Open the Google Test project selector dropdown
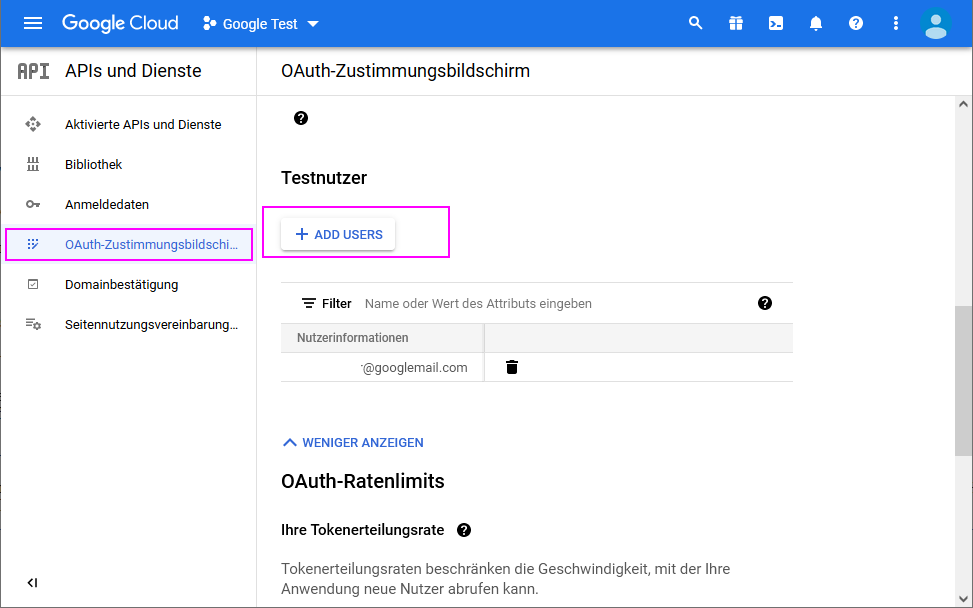Screen dimensions: 973x608 coord(261,24)
